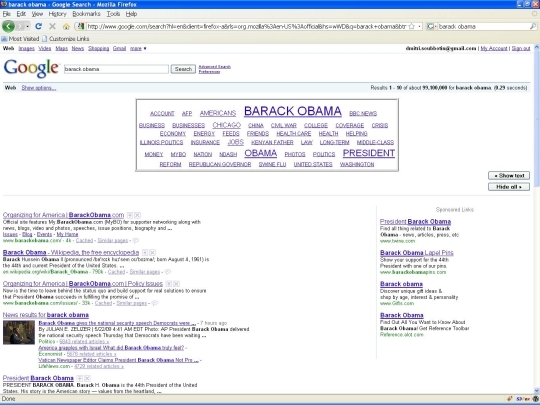The height and width of the screenshot is (405, 540).
Task: Open Barack Obama Wikipedia result title
Action: (x=71, y=252)
